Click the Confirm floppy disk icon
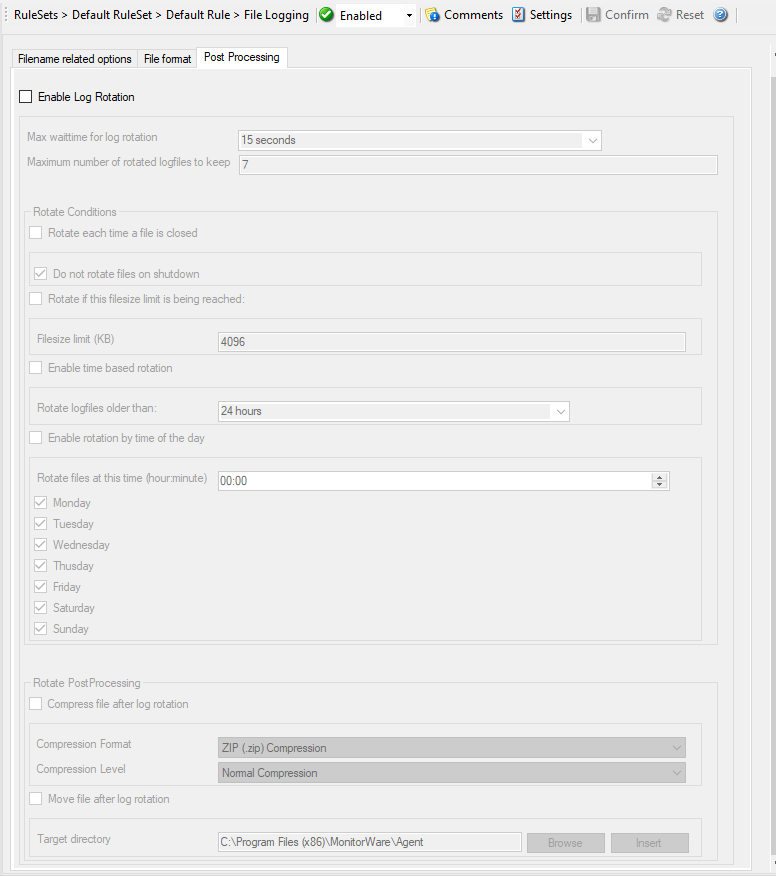The width and height of the screenshot is (776, 876). (x=593, y=15)
